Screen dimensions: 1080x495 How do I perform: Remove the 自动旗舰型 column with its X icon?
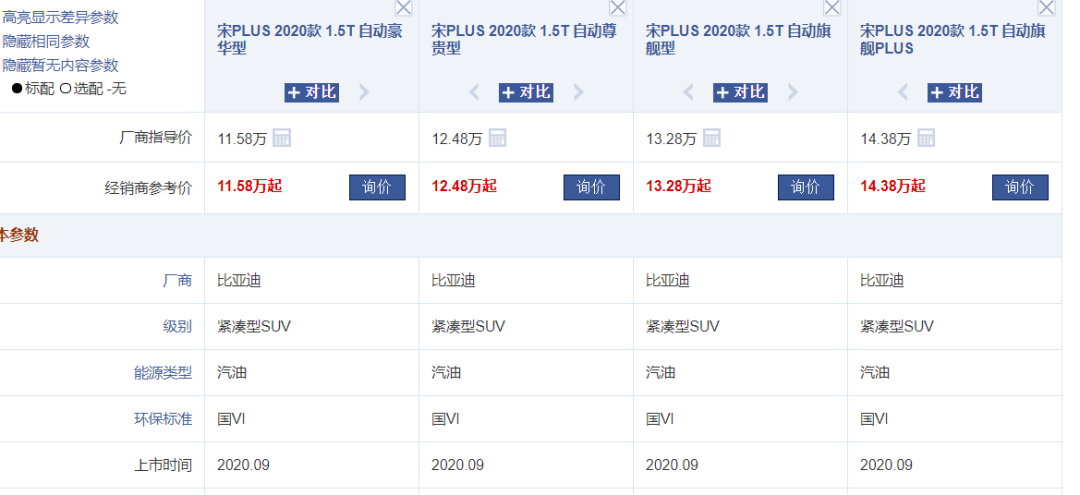click(832, 7)
